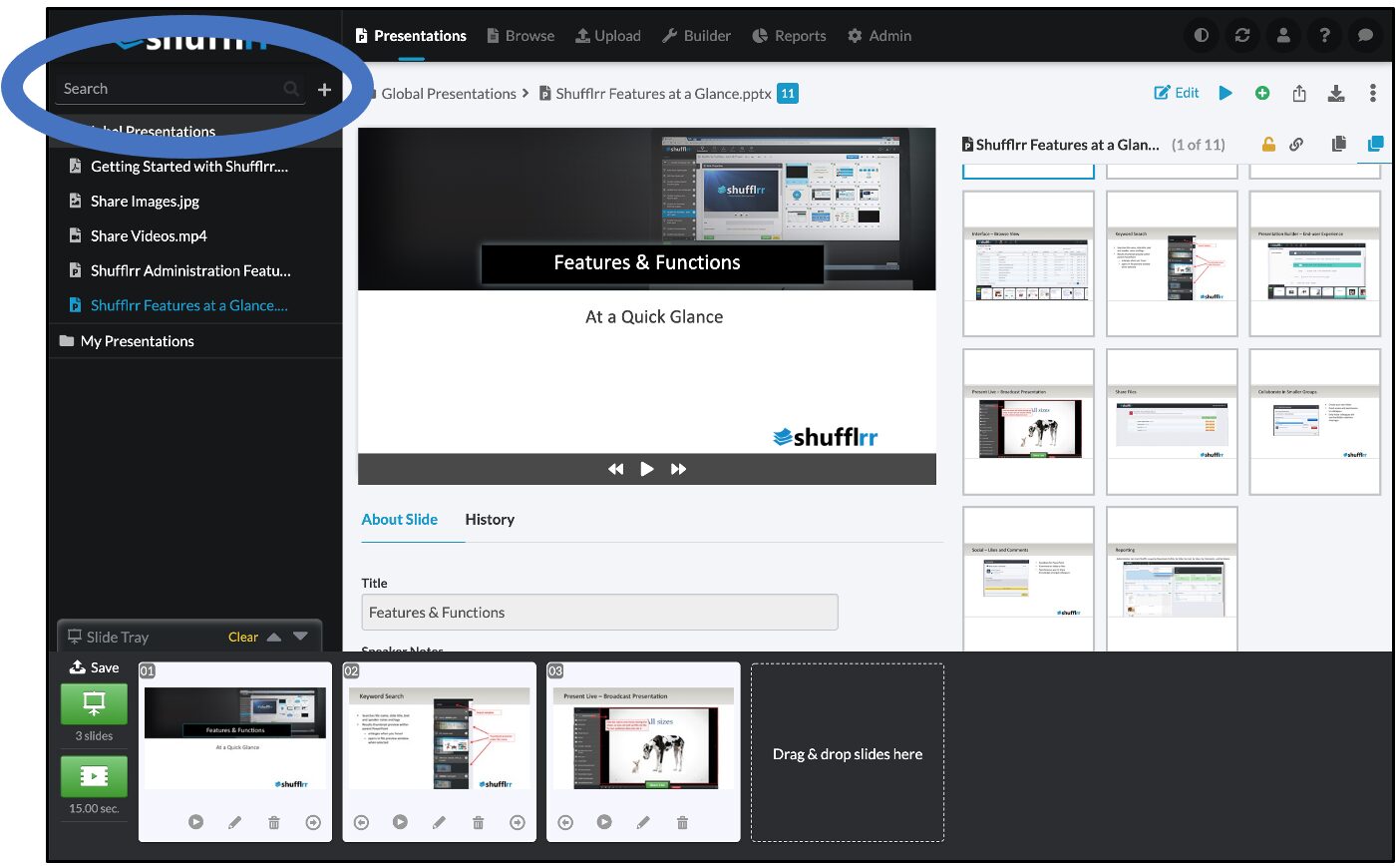Click the refresh sync icon

pyautogui.click(x=1242, y=35)
